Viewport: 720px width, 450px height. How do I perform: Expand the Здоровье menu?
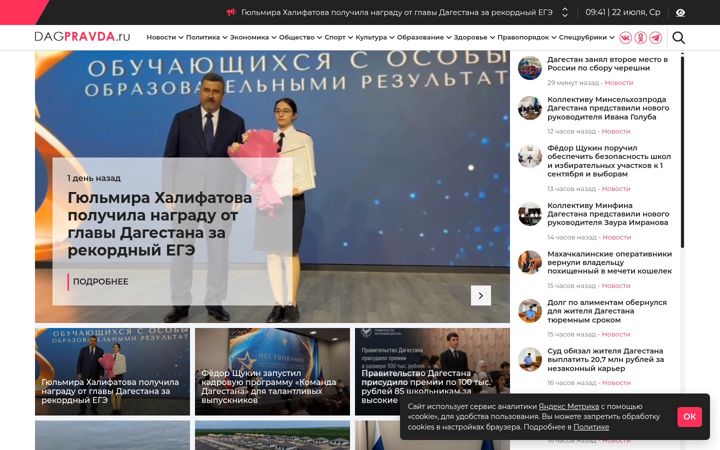point(474,38)
